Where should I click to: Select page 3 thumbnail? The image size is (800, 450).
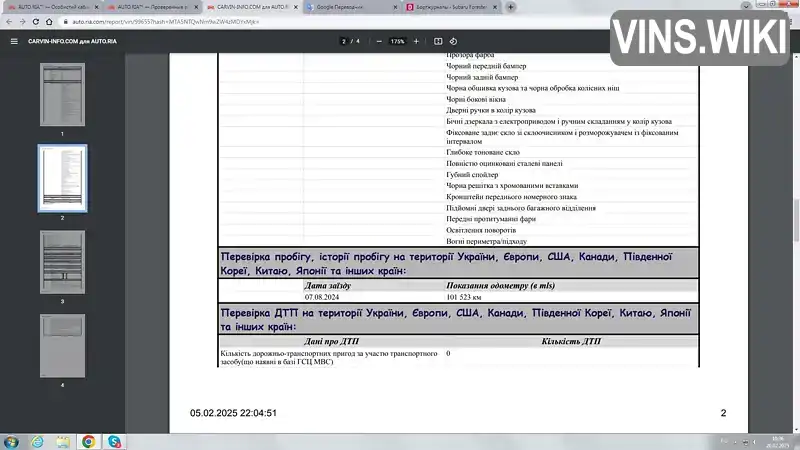(62, 262)
